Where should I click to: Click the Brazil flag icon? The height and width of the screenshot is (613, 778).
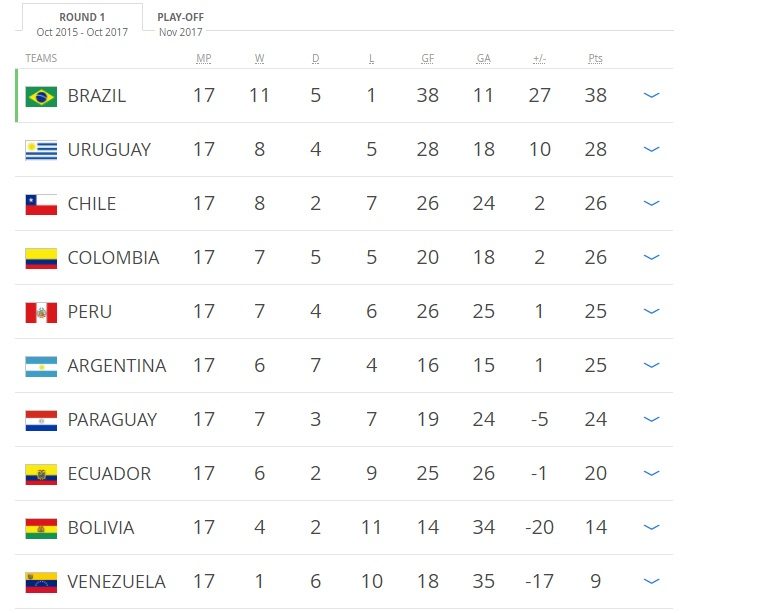point(41,96)
